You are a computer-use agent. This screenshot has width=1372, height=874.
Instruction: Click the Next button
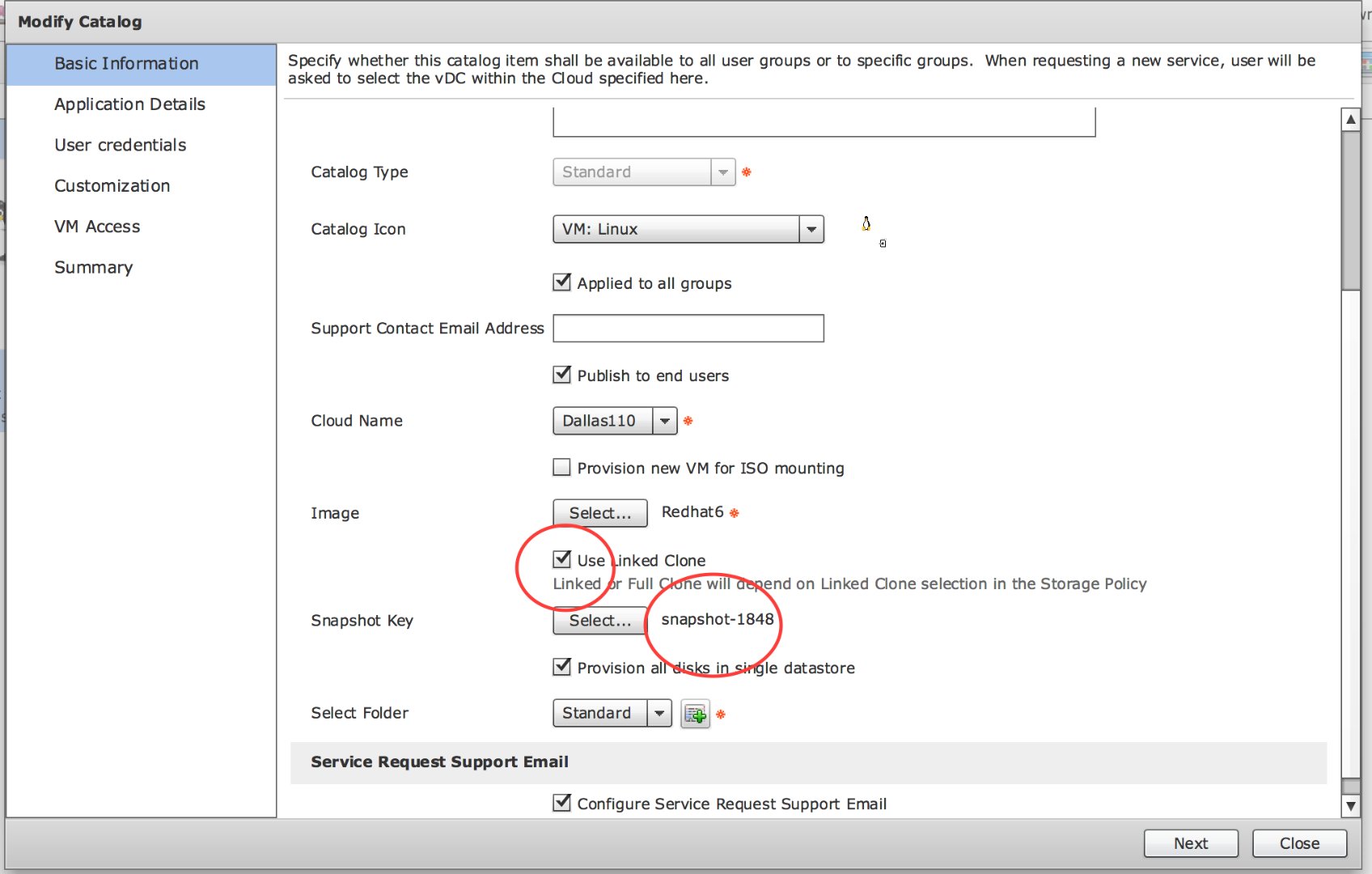click(1191, 843)
